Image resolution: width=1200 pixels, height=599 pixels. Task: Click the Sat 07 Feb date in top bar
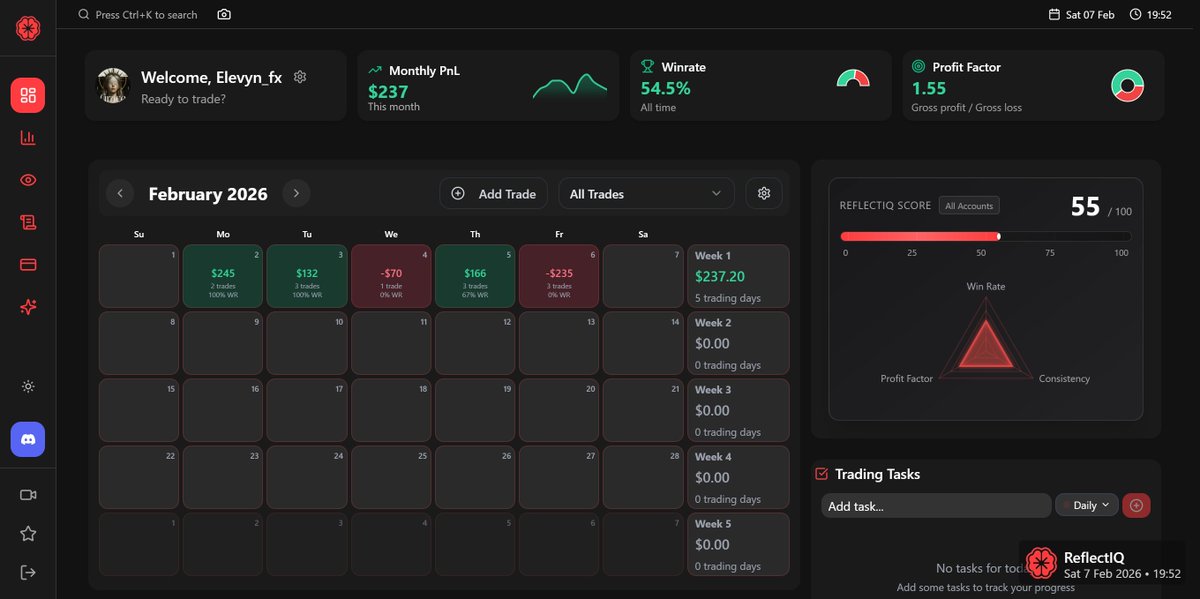tap(1082, 15)
